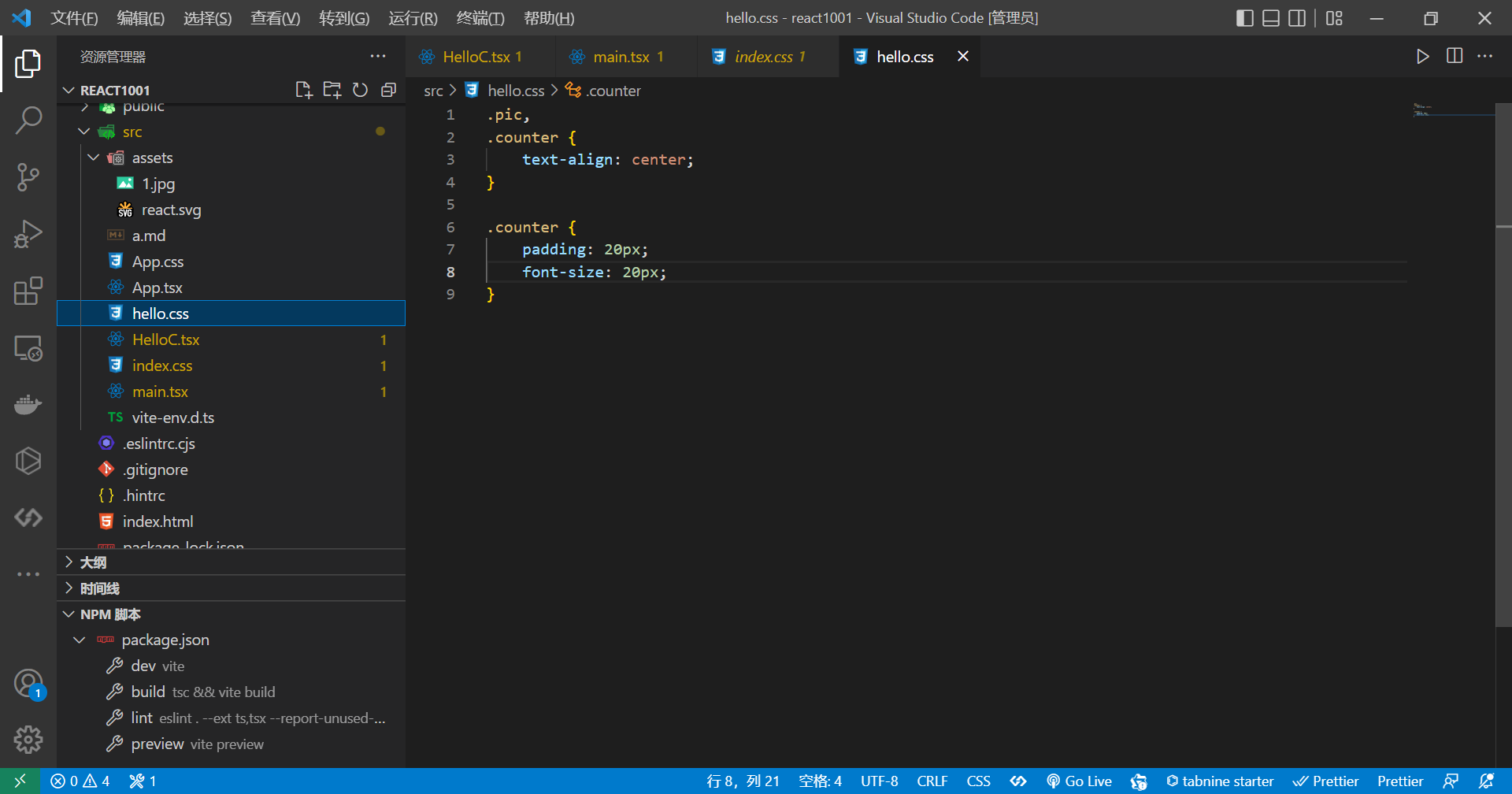Open Run and Debug view
The image size is (1512, 794).
point(28,234)
